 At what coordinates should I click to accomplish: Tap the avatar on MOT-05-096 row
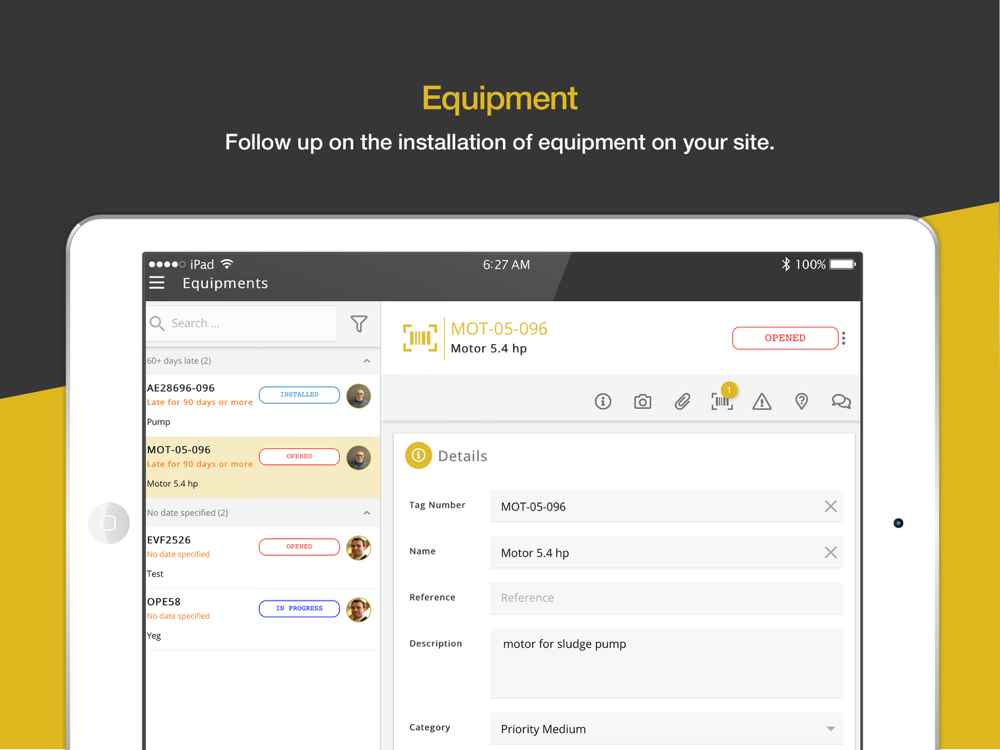[358, 458]
